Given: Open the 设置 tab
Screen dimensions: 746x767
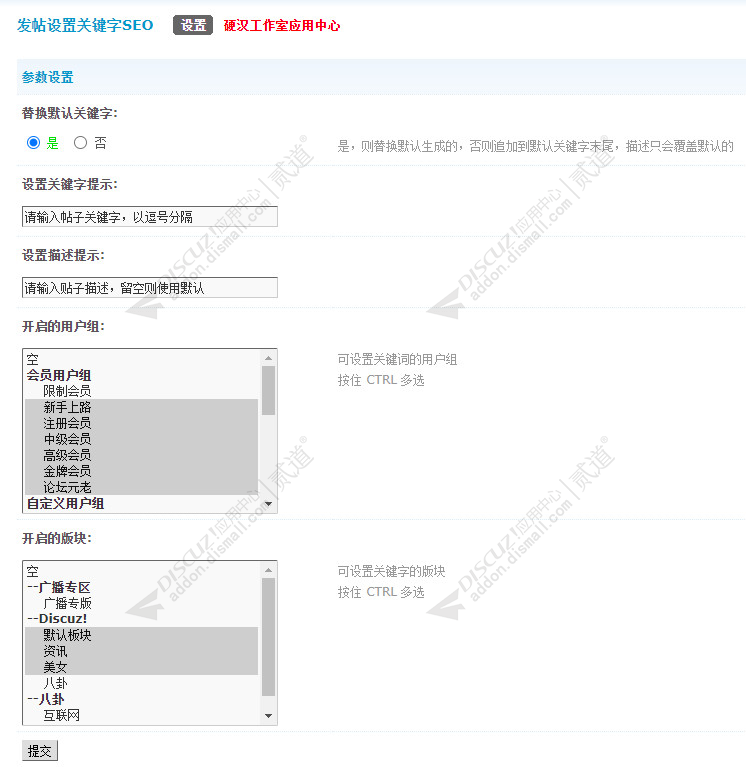Looking at the screenshot, I should [193, 25].
